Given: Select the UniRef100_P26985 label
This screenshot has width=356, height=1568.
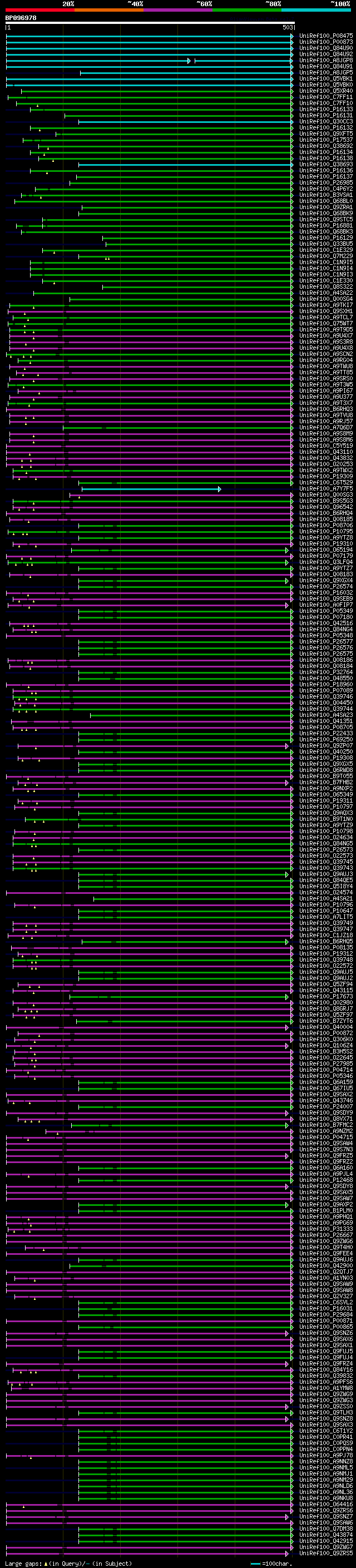Looking at the screenshot, I should tap(326, 182).
